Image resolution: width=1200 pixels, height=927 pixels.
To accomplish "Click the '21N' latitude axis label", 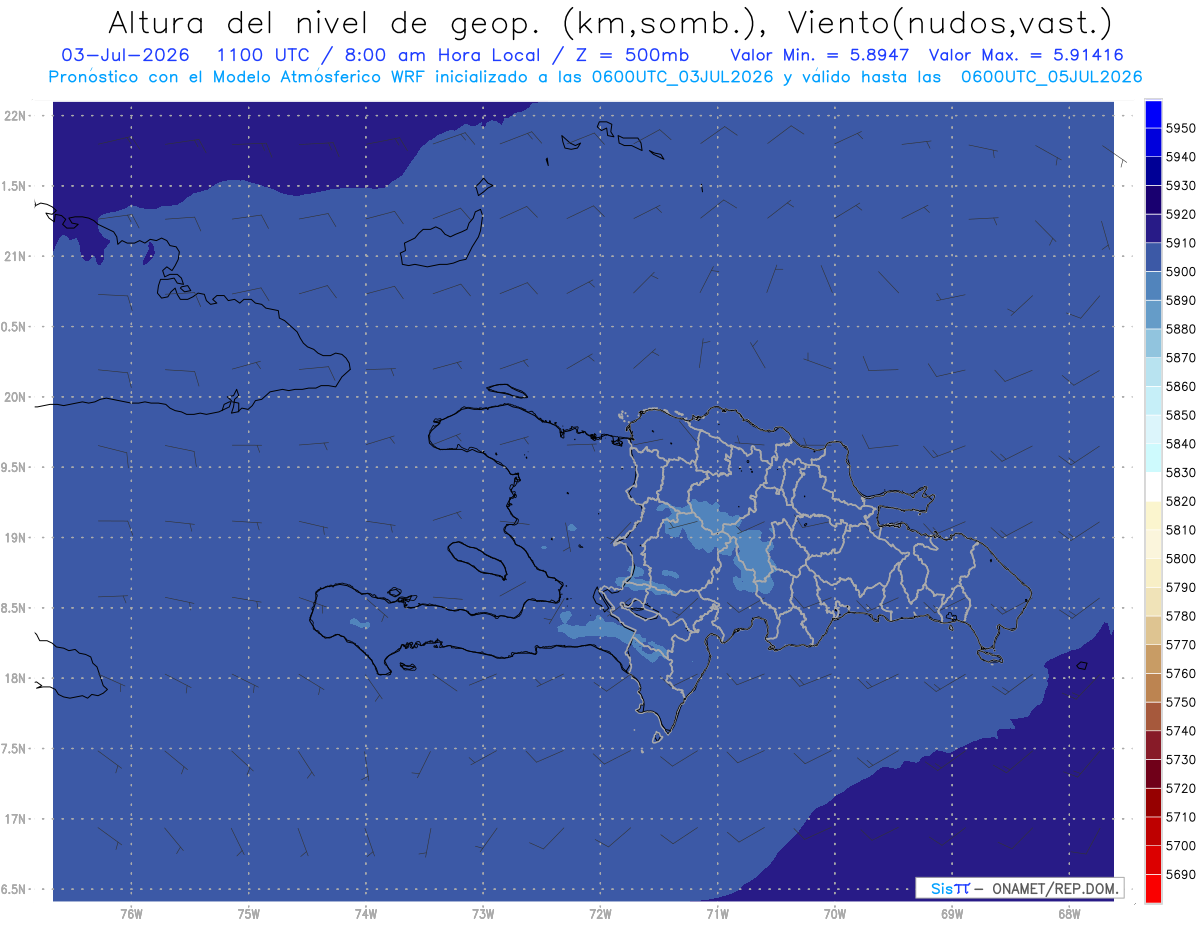I will (x=16, y=256).
